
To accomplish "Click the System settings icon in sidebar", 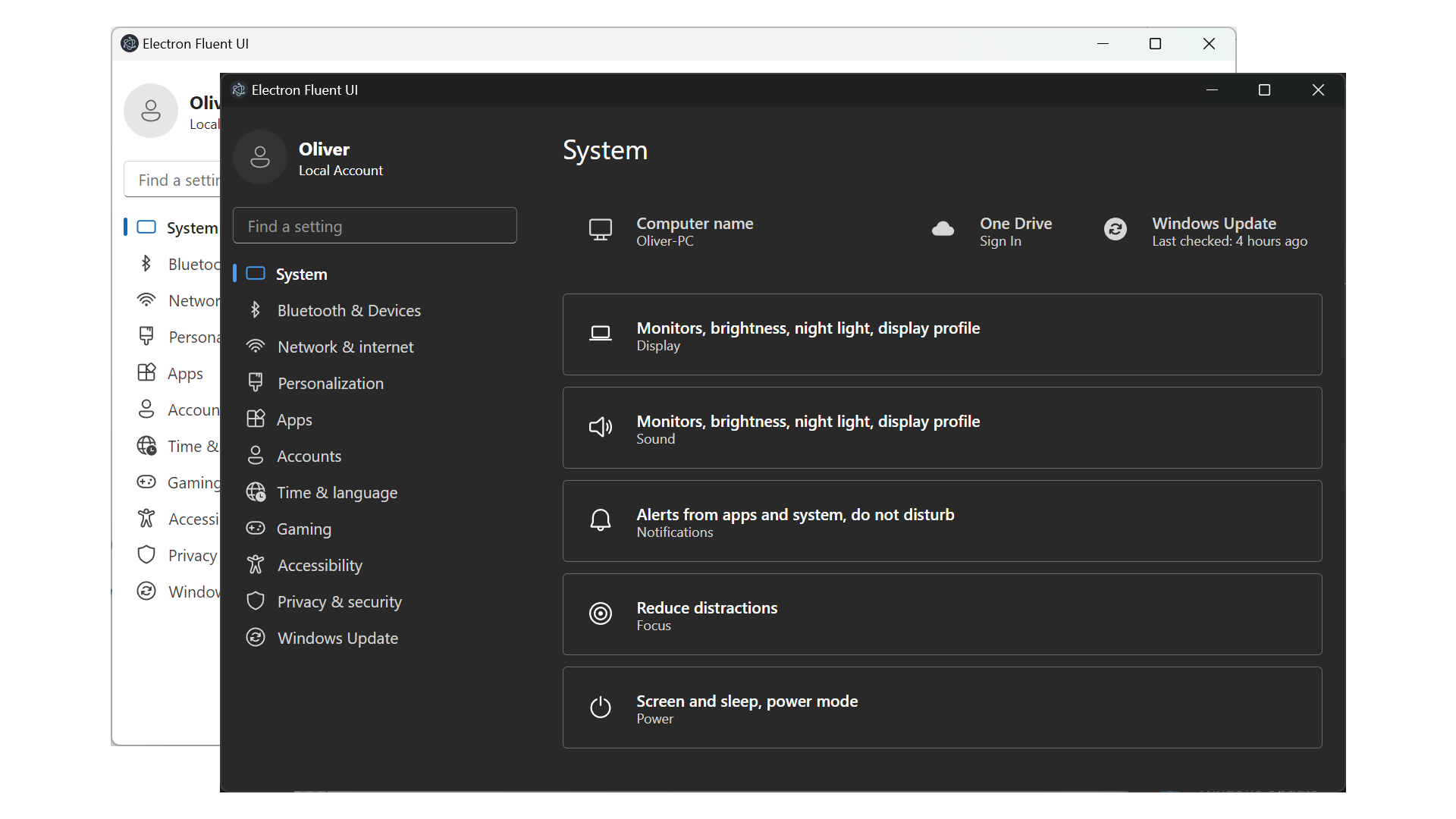I will [x=256, y=274].
